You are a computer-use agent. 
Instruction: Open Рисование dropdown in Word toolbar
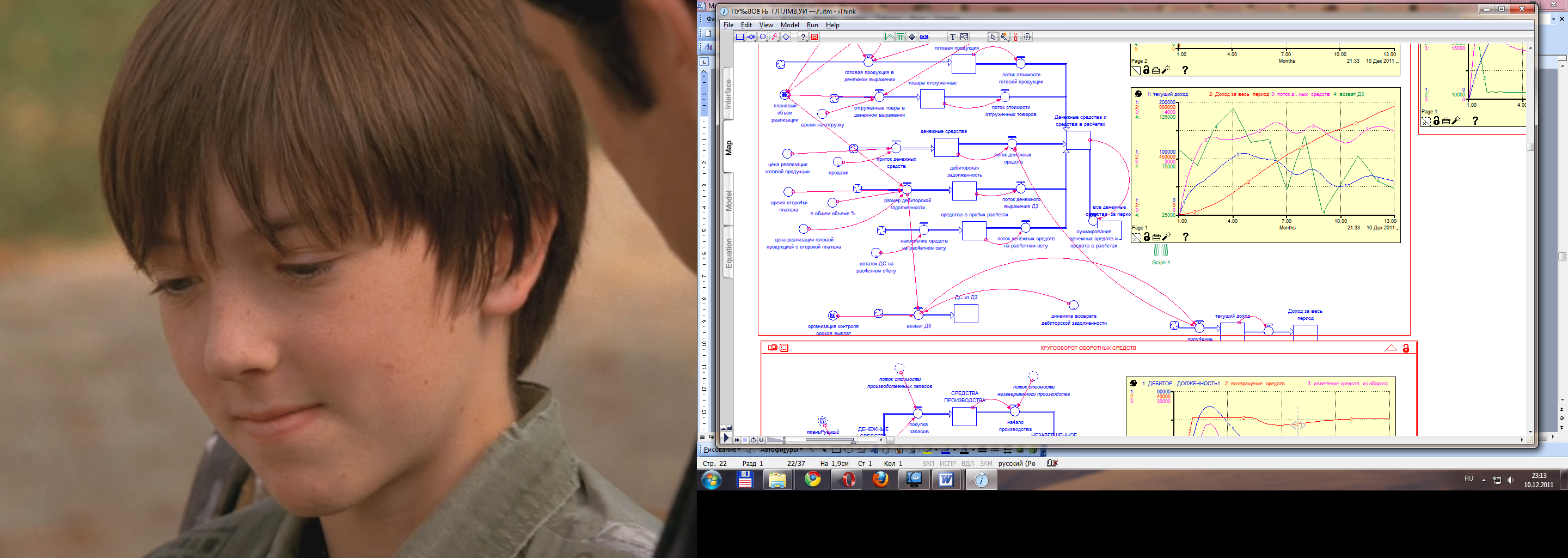pyautogui.click(x=721, y=450)
